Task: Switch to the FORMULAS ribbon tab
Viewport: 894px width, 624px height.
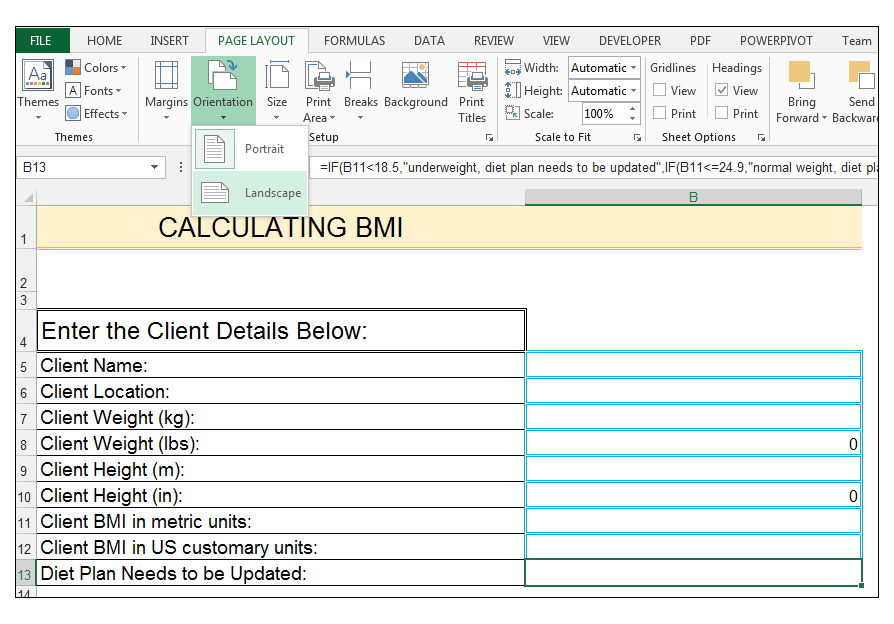Action: tap(354, 40)
